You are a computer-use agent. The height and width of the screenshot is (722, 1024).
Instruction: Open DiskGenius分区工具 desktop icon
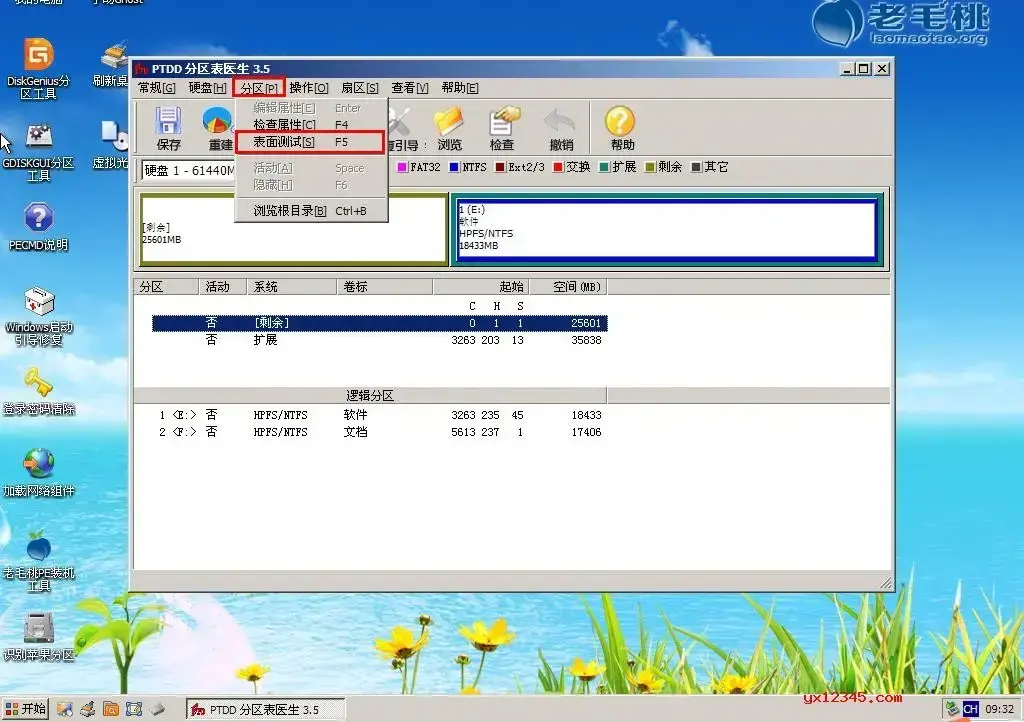tap(38, 69)
